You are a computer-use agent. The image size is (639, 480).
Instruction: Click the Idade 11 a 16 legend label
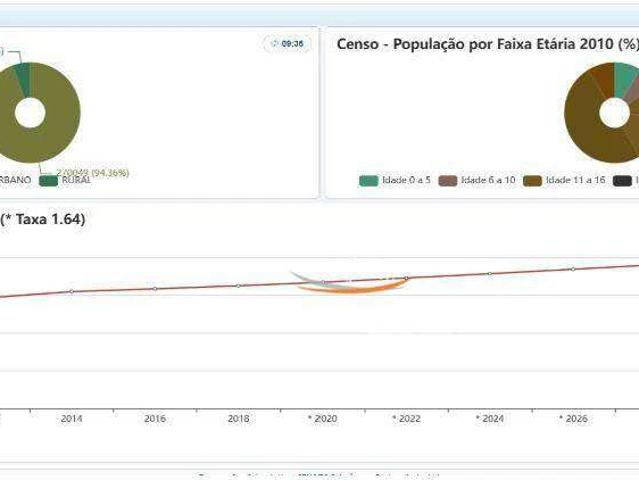click(575, 180)
